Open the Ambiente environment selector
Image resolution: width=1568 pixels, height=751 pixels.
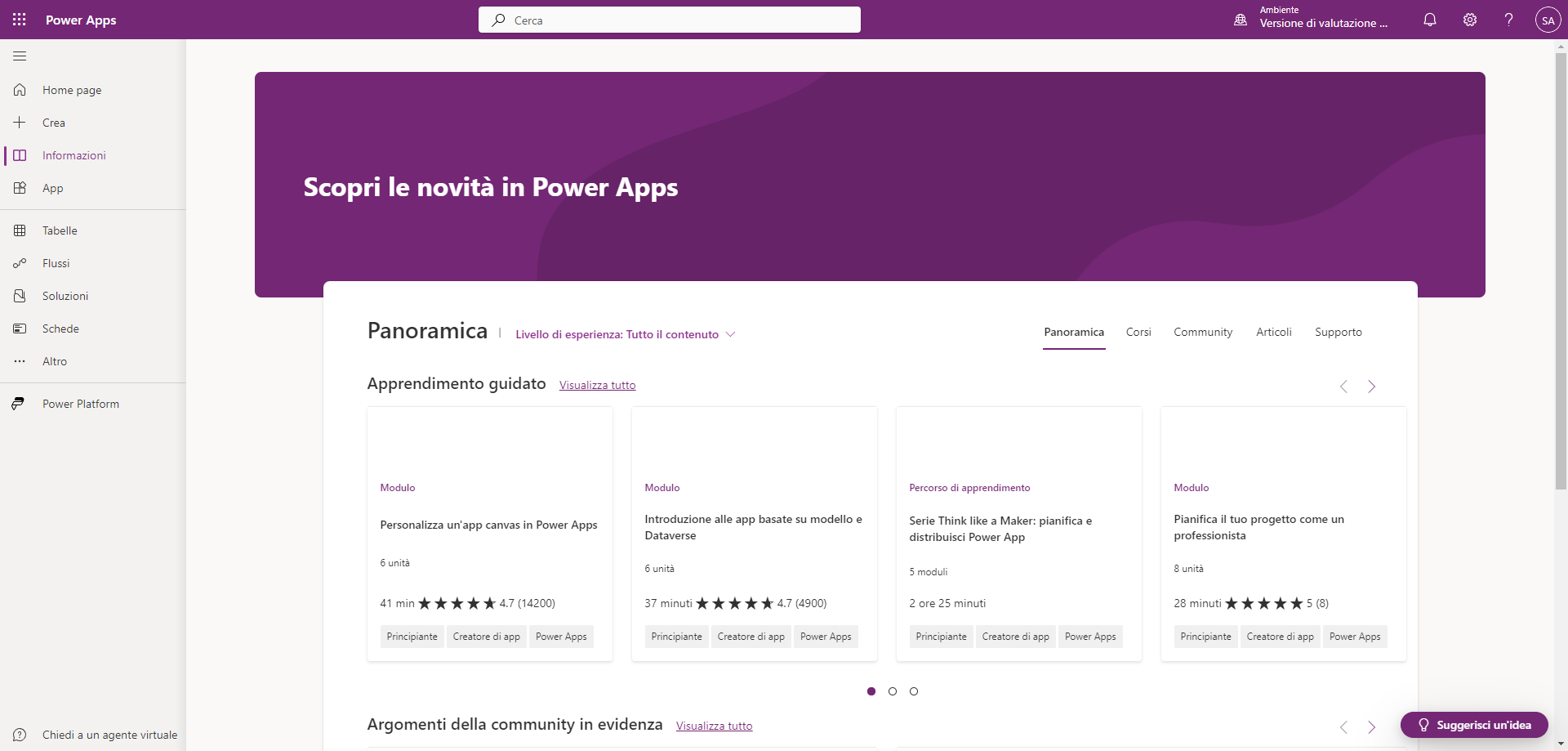(x=1312, y=18)
